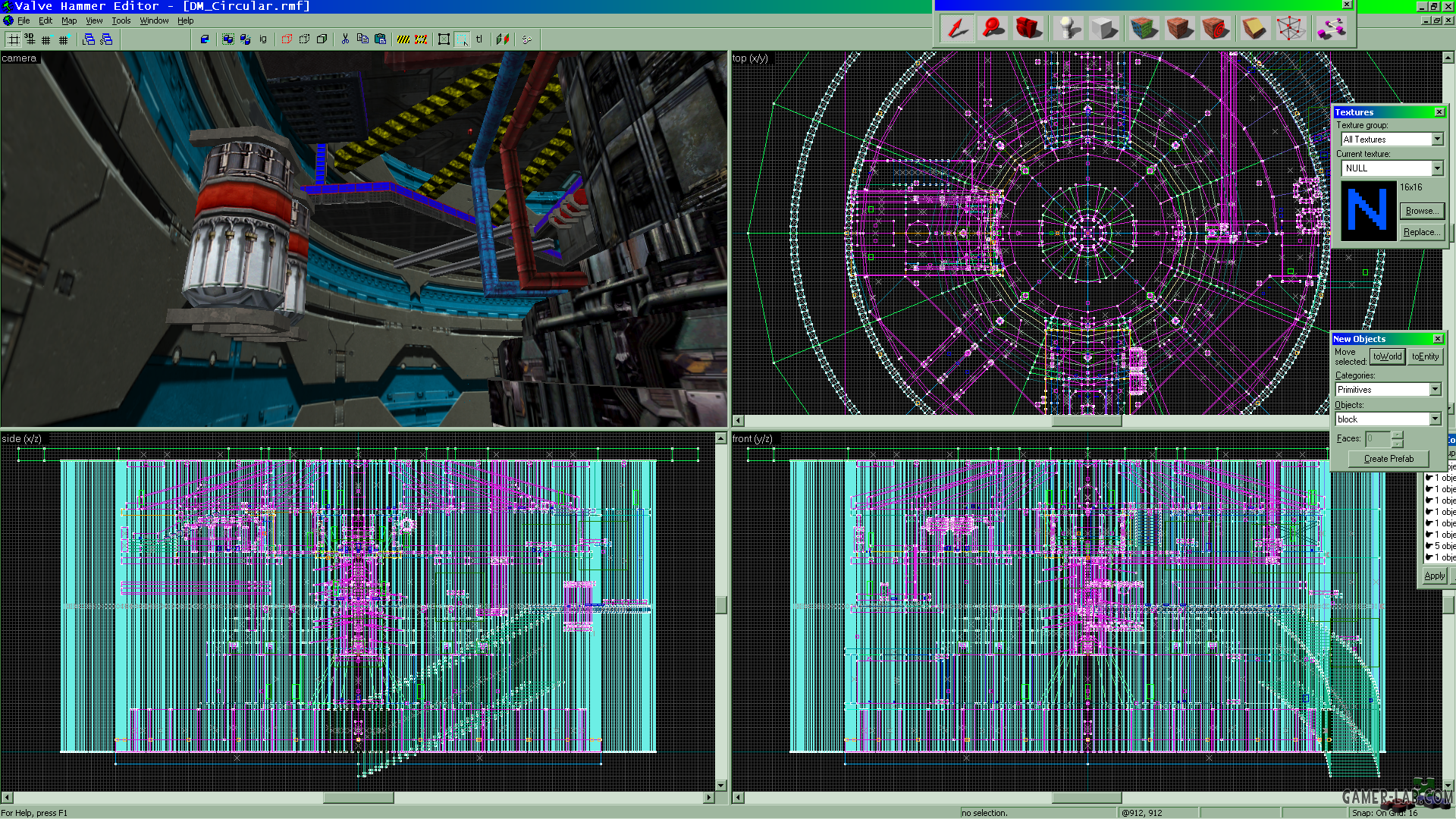Toggle the 'tl' texture lock
The width and height of the screenshot is (1456, 819).
479,39
